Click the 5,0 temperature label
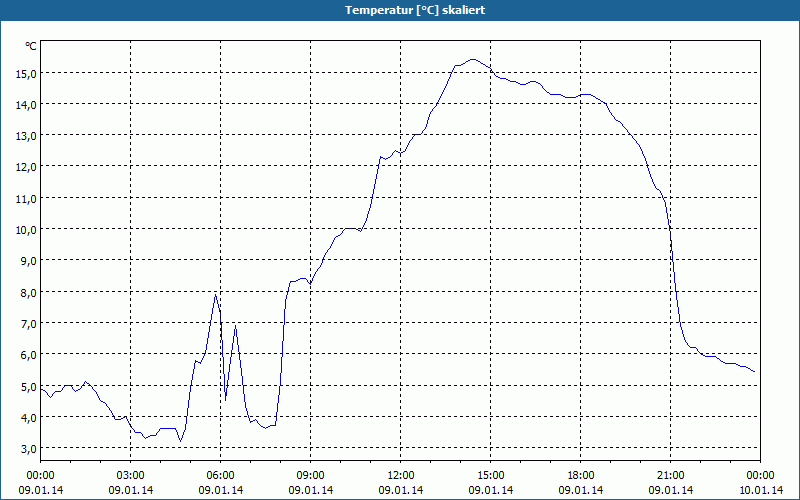This screenshot has height=500, width=800. [x=29, y=386]
